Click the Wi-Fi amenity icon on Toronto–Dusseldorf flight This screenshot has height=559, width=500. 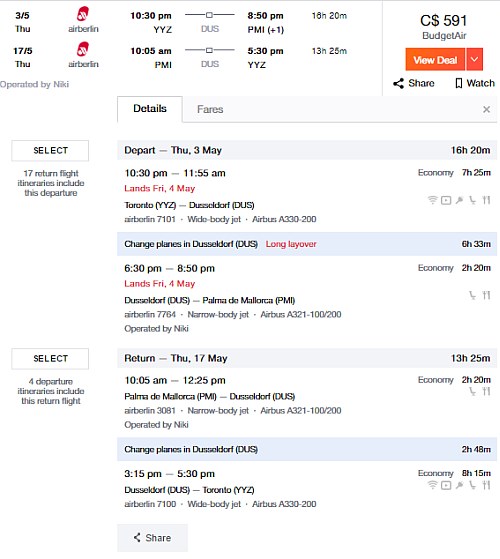tap(432, 200)
